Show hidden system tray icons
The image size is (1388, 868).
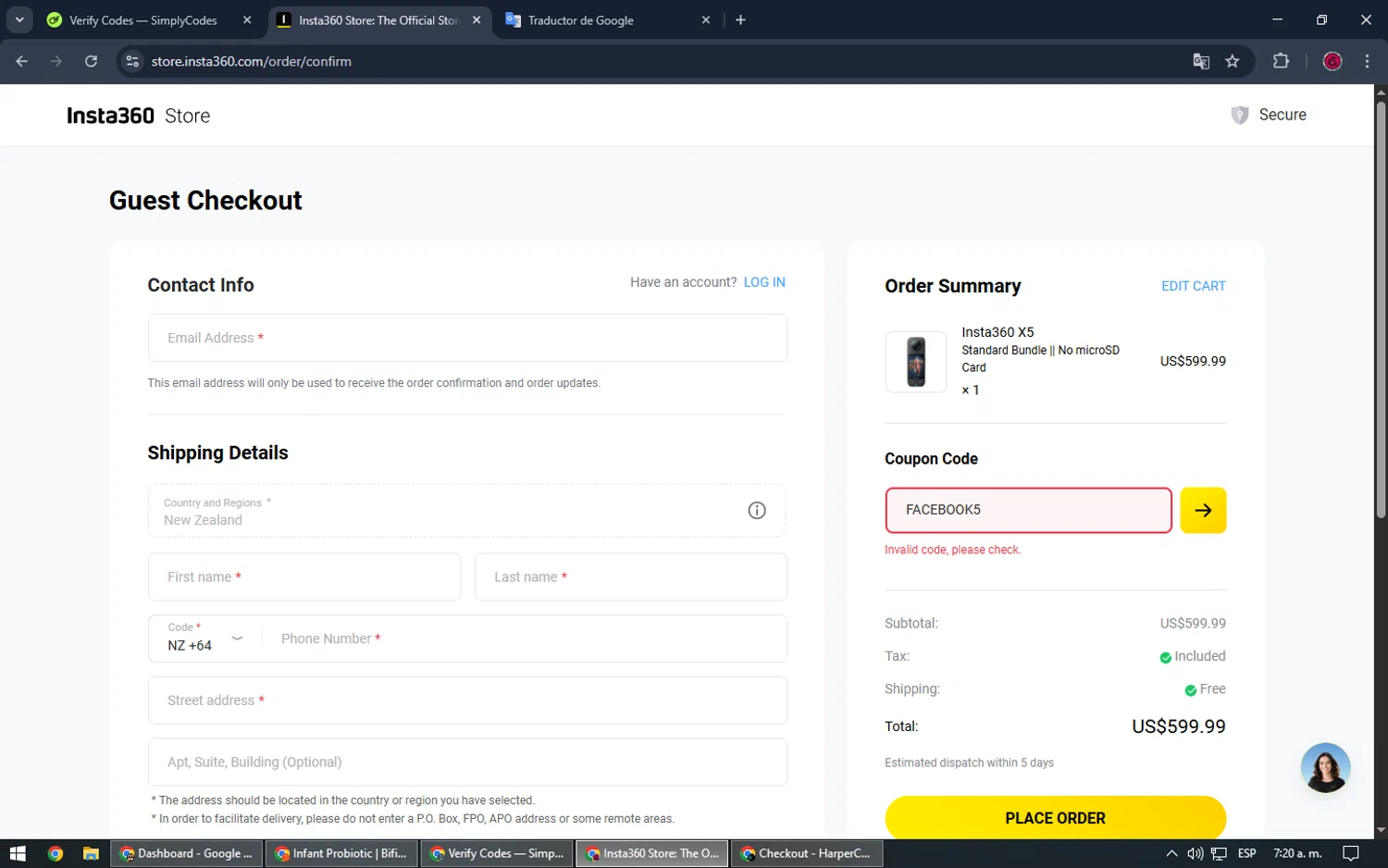click(x=1171, y=853)
